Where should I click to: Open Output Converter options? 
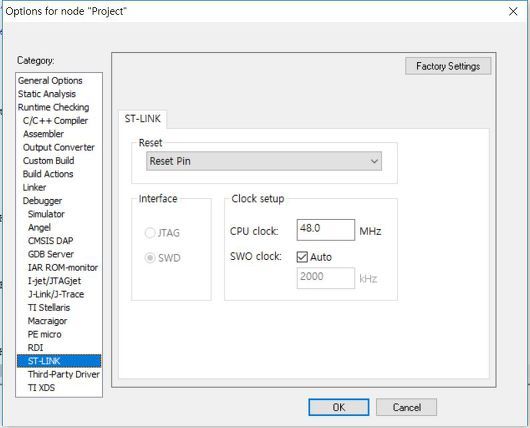59,147
